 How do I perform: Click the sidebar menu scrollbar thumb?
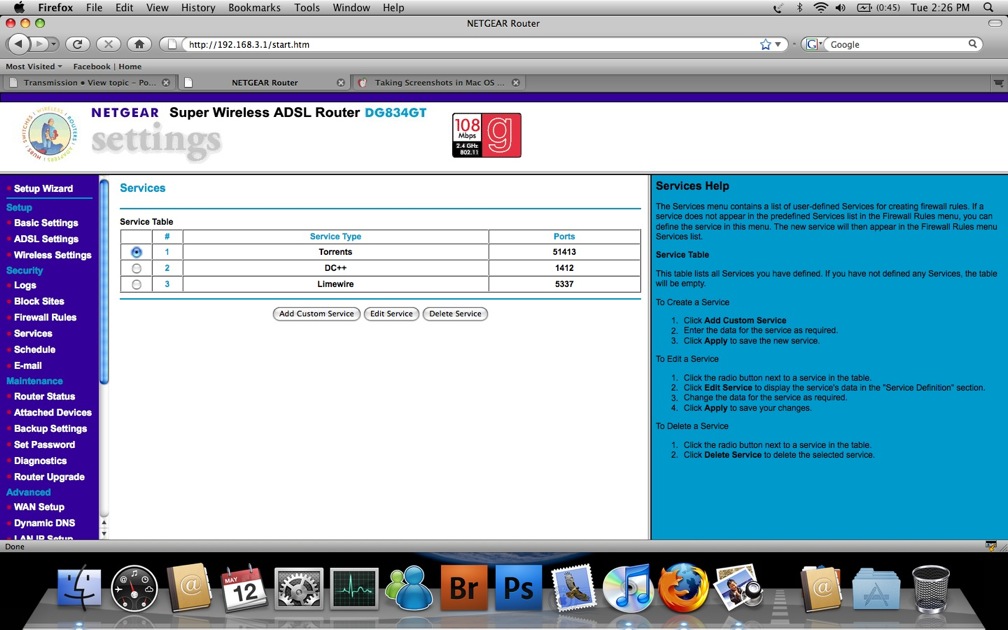104,280
